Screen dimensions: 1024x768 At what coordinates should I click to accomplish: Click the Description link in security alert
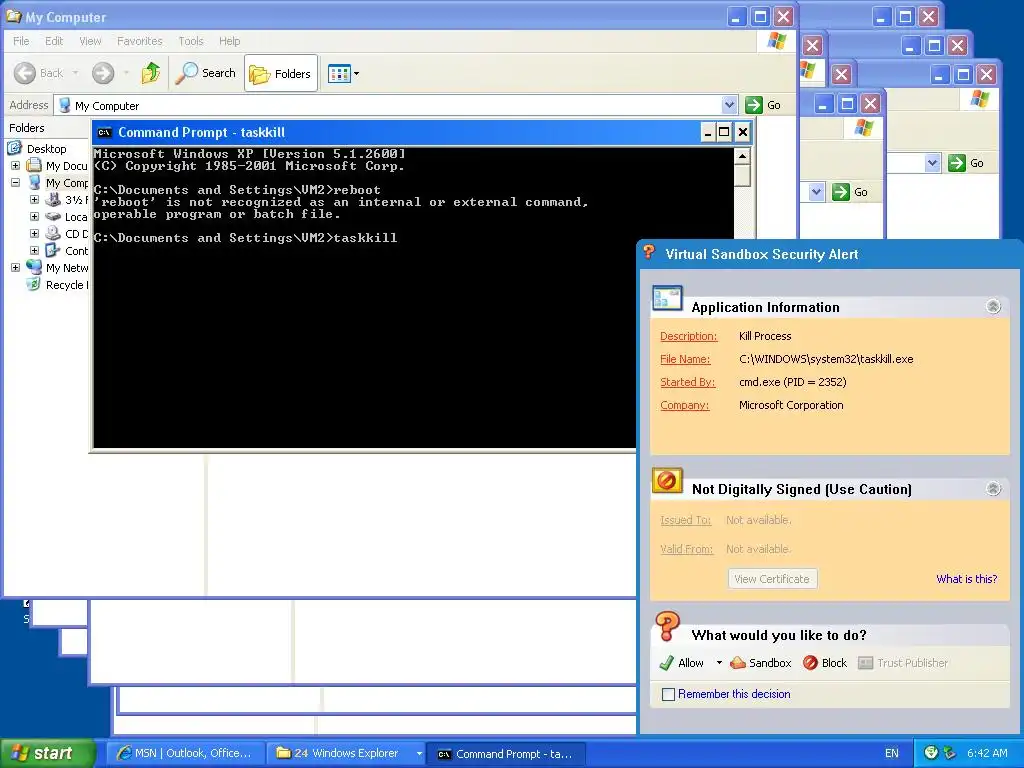point(688,336)
